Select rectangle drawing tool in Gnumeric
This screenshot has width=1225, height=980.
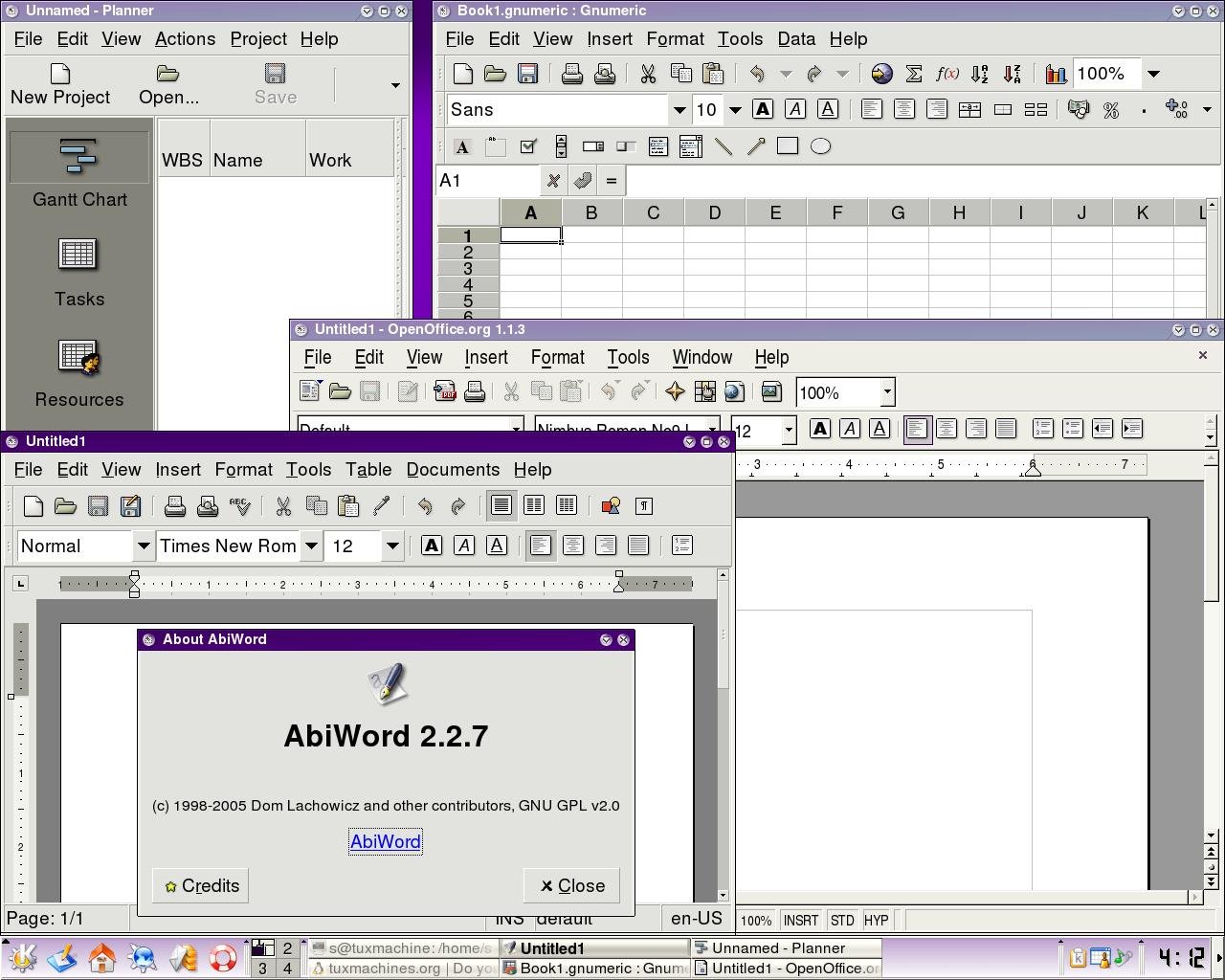point(788,146)
